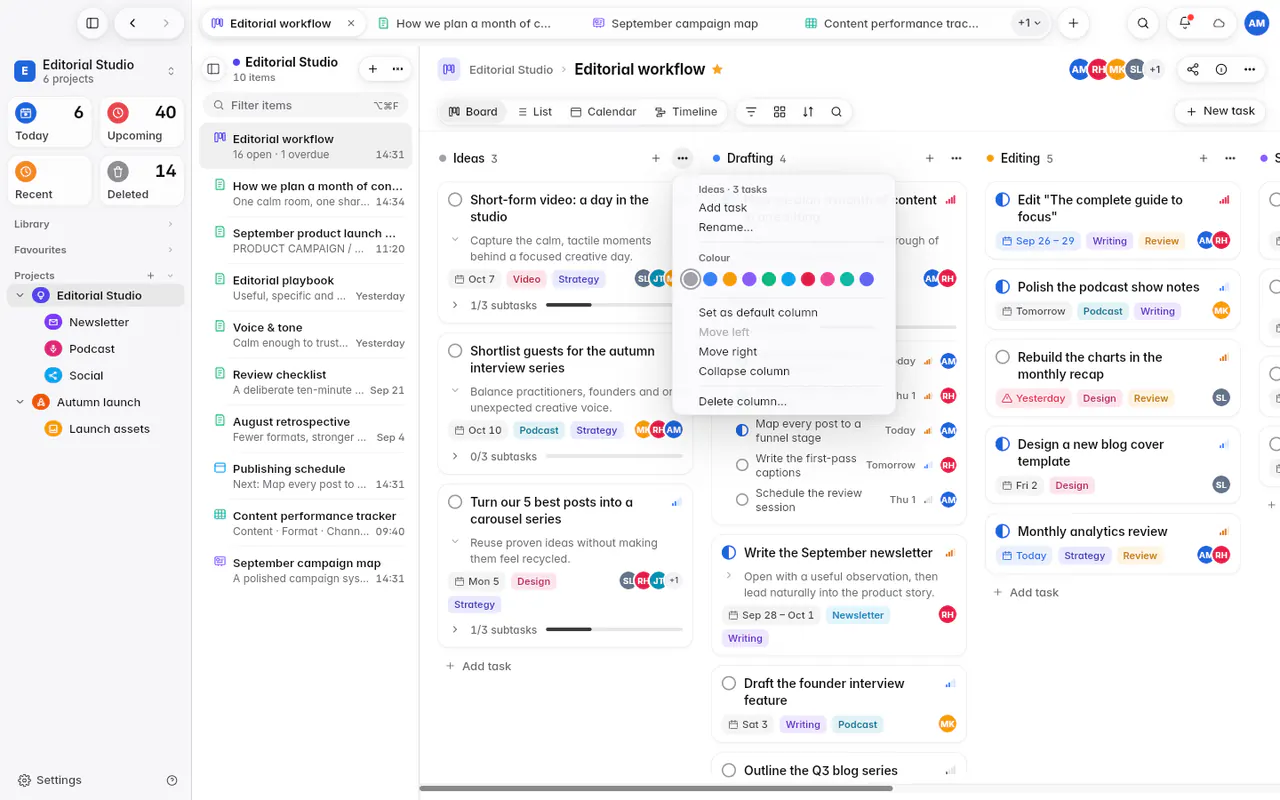The image size is (1280, 800).
Task: Mark "Shortlist guests for the autumn" task complete
Action: [455, 351]
